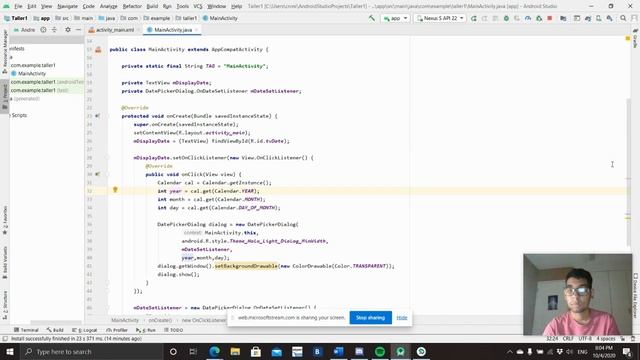This screenshot has height=360, width=640.
Task: Open Resource Manager side panel
Action: (x=5, y=51)
